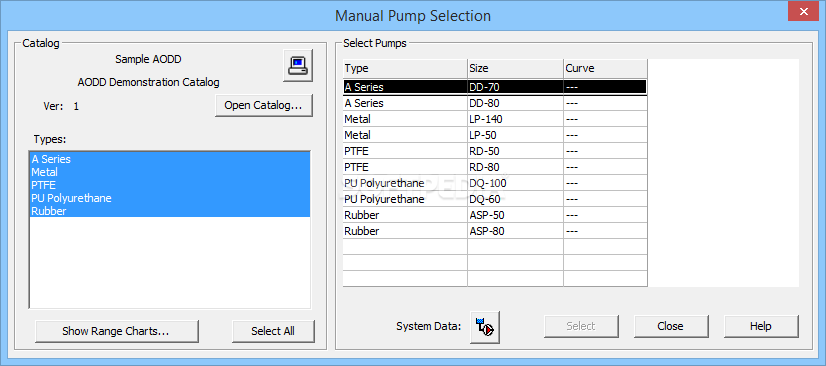
Task: Select PU Polyurethane in Types list
Action: coord(170,198)
